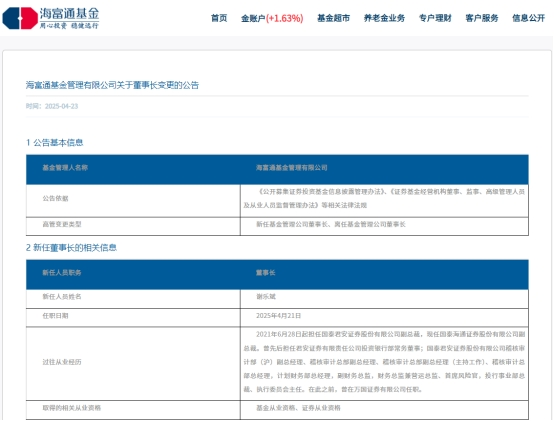Select 专户理财 in the top navigation
The height and width of the screenshot is (421, 554).
(435, 18)
